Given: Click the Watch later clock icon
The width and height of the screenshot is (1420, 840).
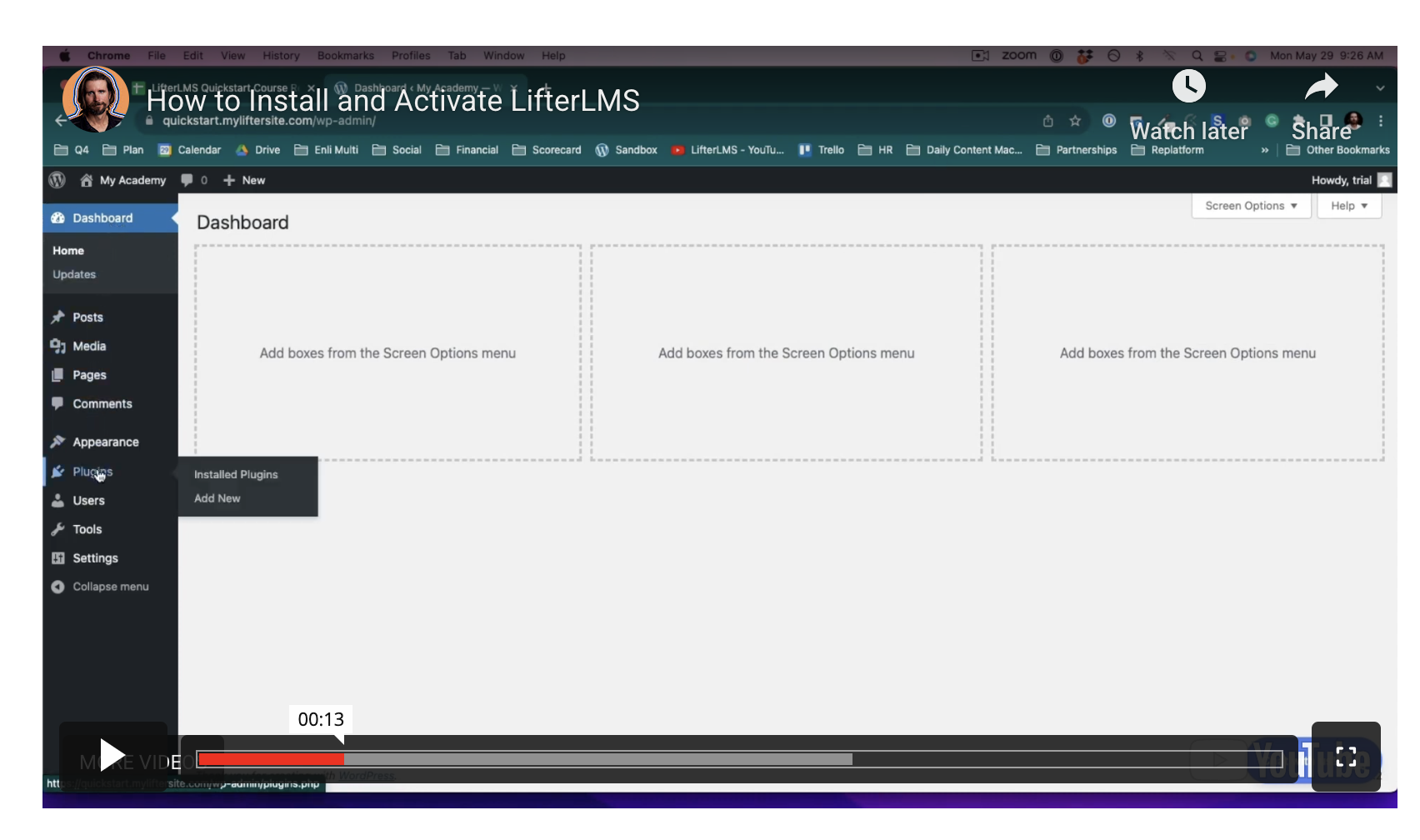Looking at the screenshot, I should (x=1188, y=87).
